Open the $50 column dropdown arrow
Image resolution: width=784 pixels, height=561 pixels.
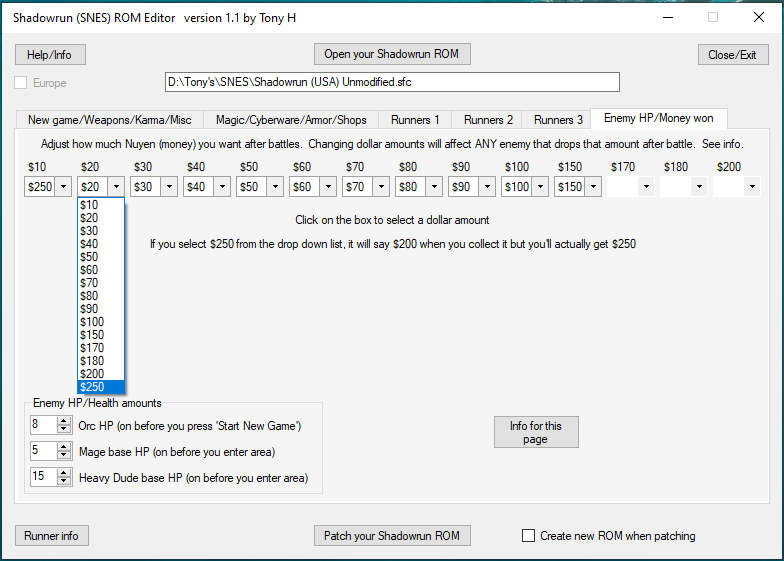tap(275, 187)
